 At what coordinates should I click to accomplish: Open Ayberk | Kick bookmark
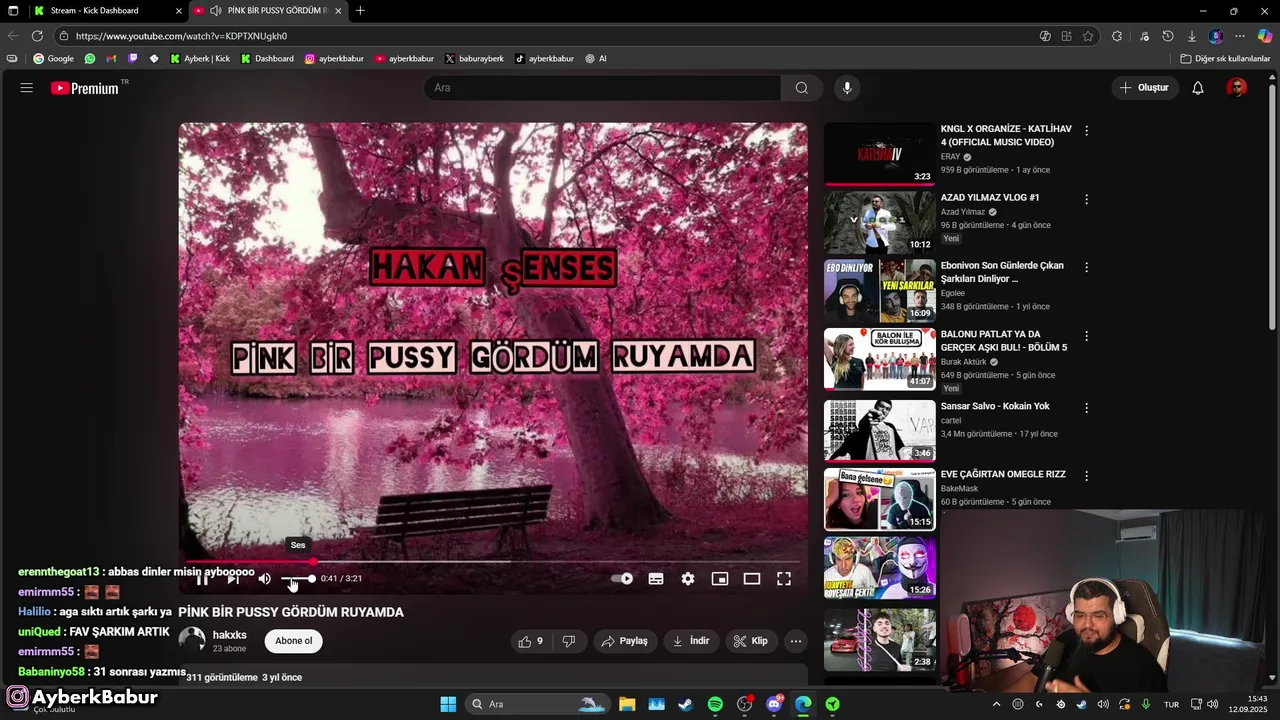[200, 59]
